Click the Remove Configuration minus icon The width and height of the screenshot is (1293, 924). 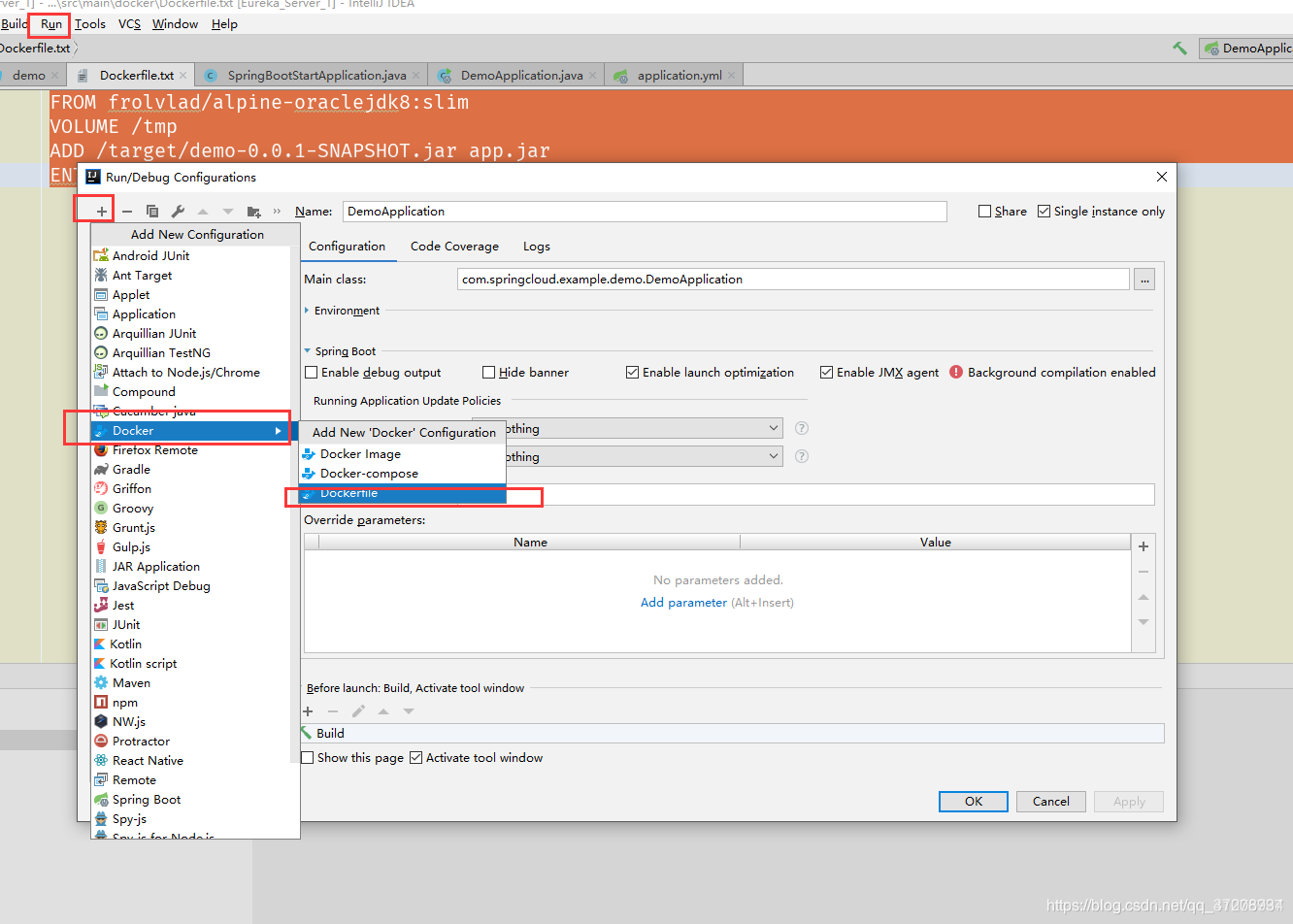127,211
